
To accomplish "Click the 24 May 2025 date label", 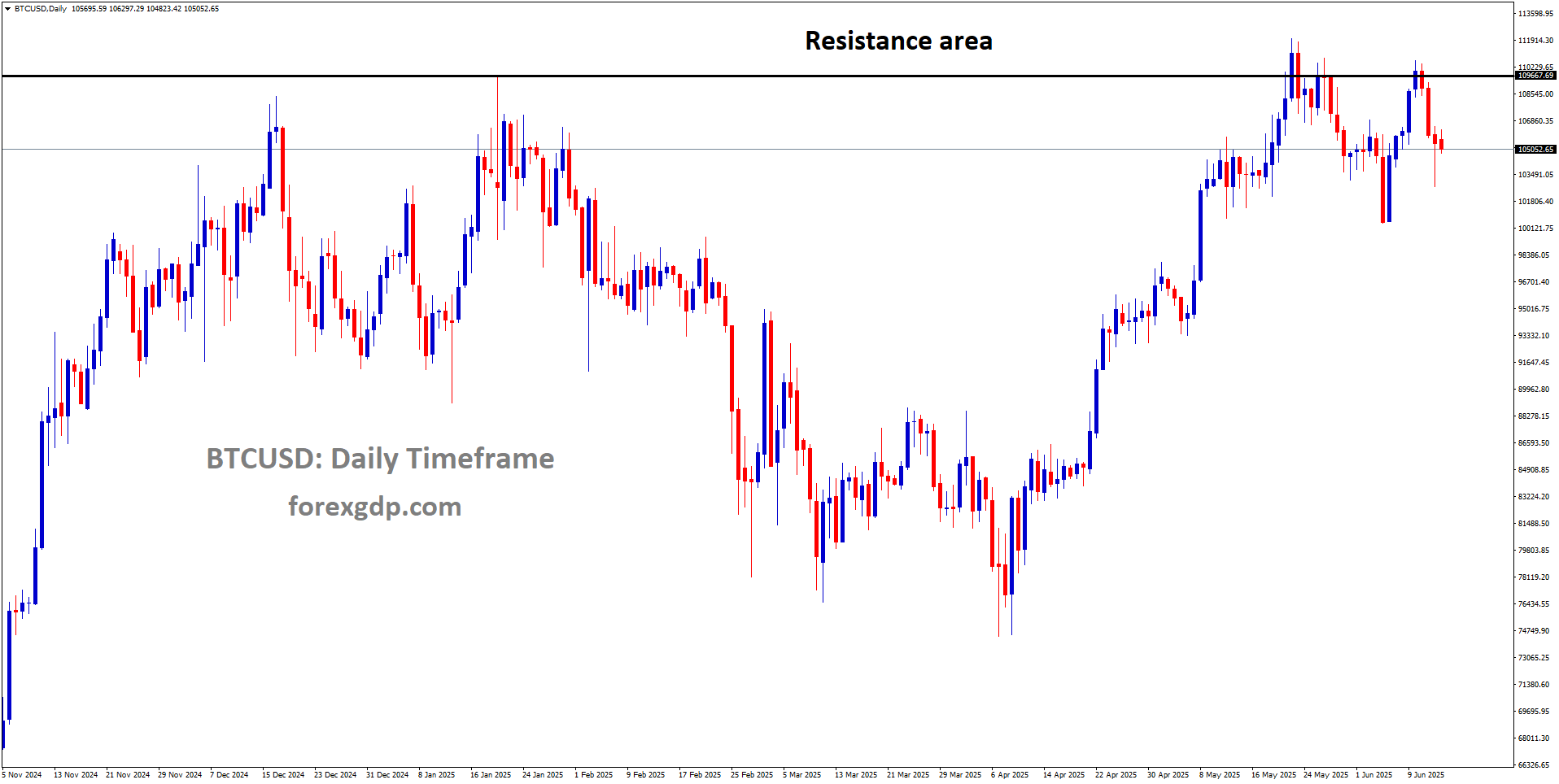I will pyautogui.click(x=1325, y=775).
